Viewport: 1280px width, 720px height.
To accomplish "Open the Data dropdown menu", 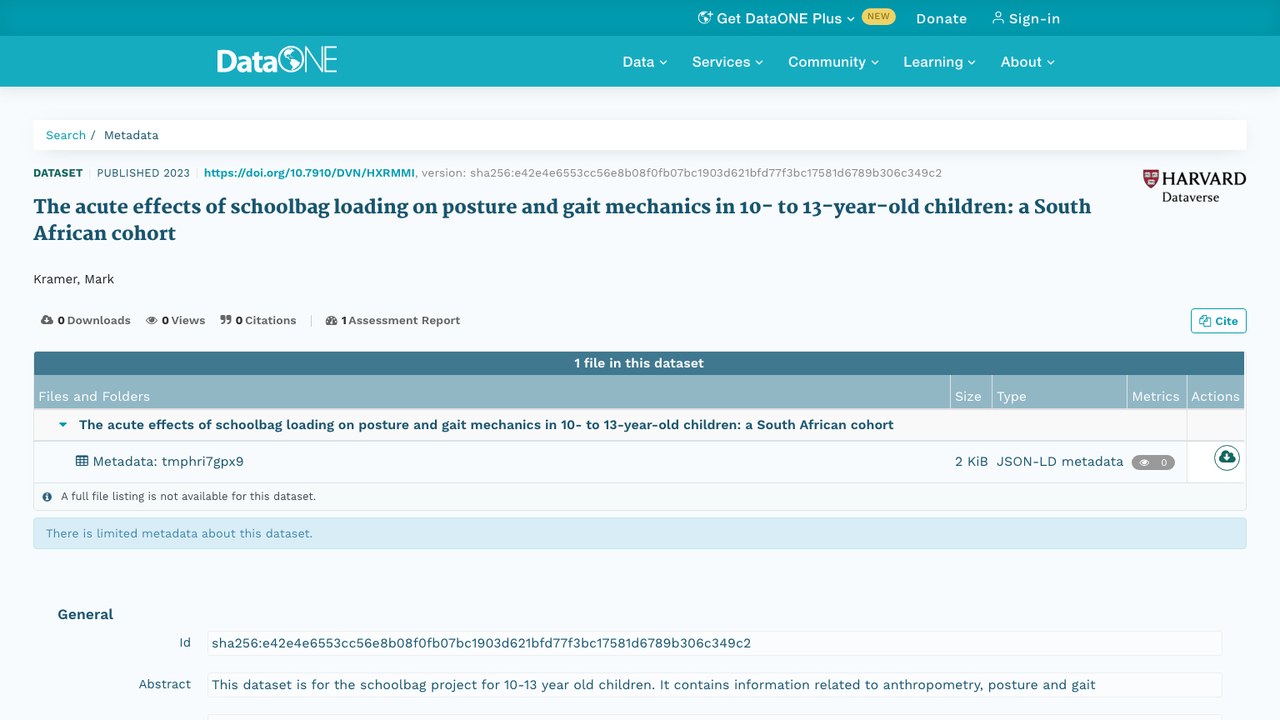I will pos(645,62).
